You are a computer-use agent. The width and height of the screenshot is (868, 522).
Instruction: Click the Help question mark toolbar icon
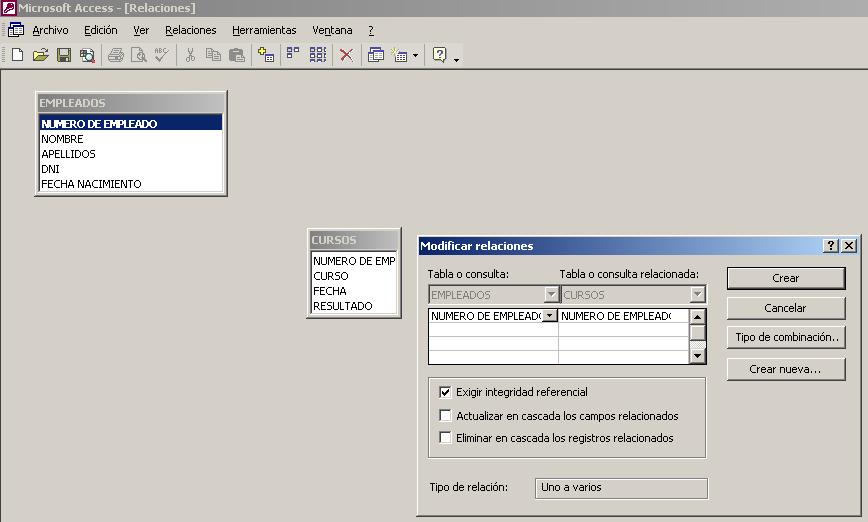(x=440, y=55)
